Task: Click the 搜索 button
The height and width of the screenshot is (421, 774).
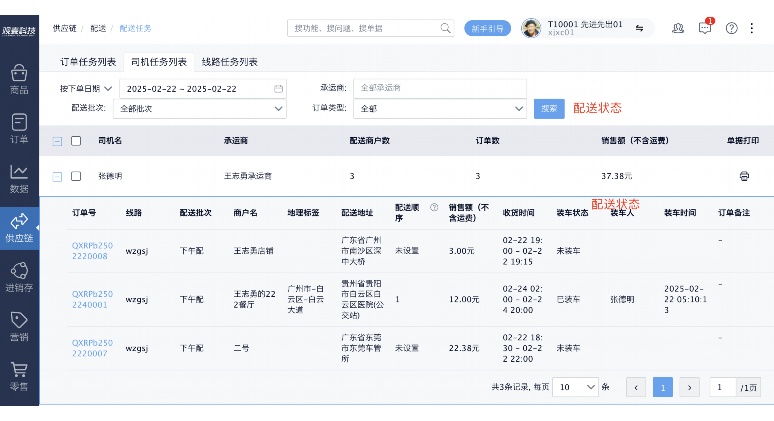Action: pyautogui.click(x=549, y=109)
